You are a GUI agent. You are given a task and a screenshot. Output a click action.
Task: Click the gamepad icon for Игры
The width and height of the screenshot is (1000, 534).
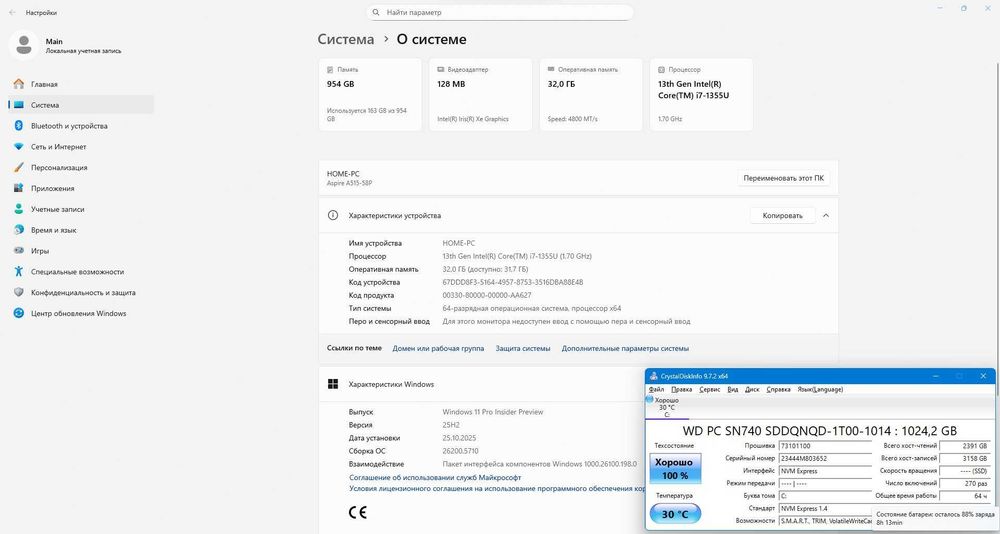click(18, 251)
